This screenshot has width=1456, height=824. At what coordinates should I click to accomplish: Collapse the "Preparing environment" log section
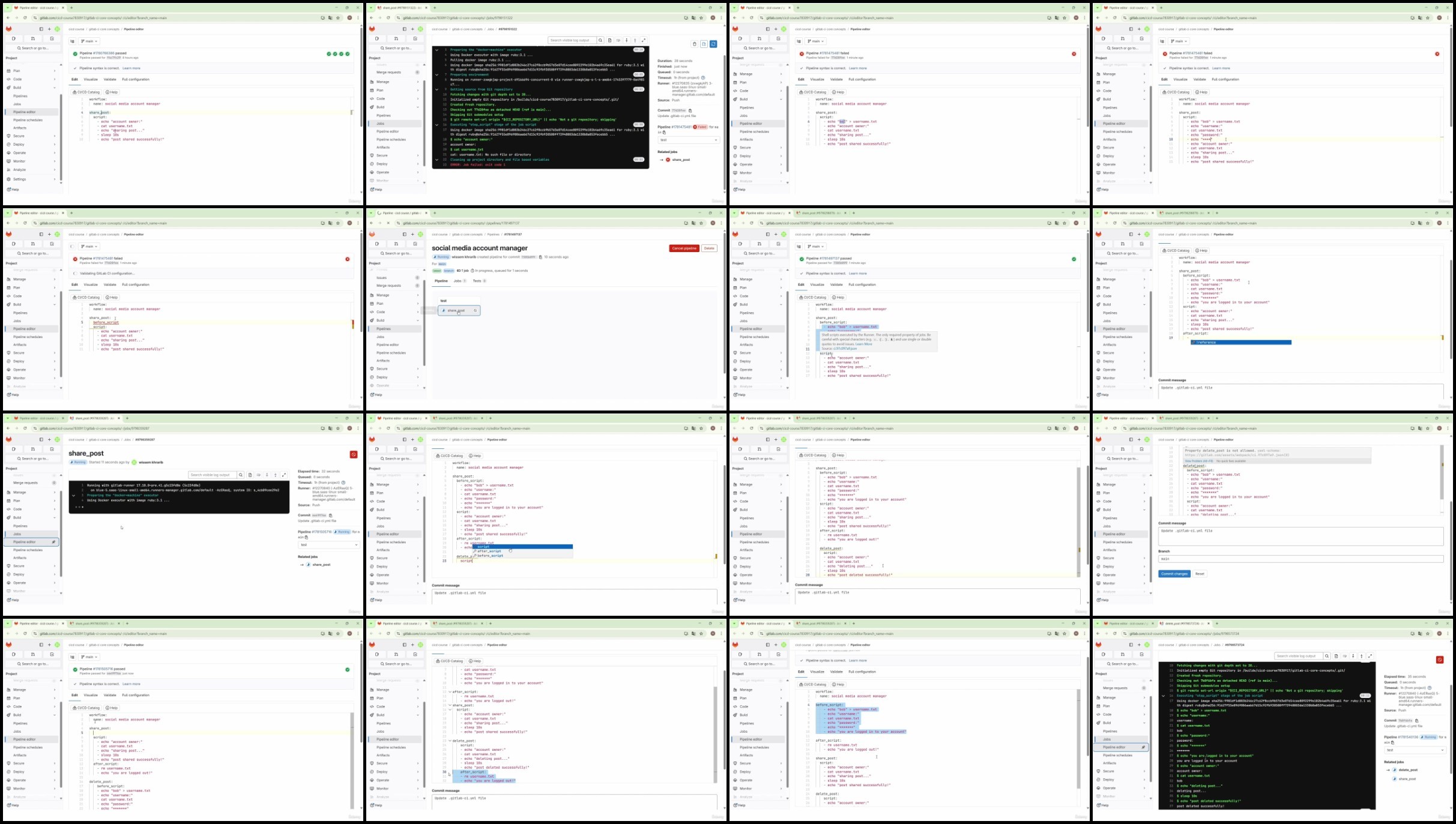click(x=436, y=75)
